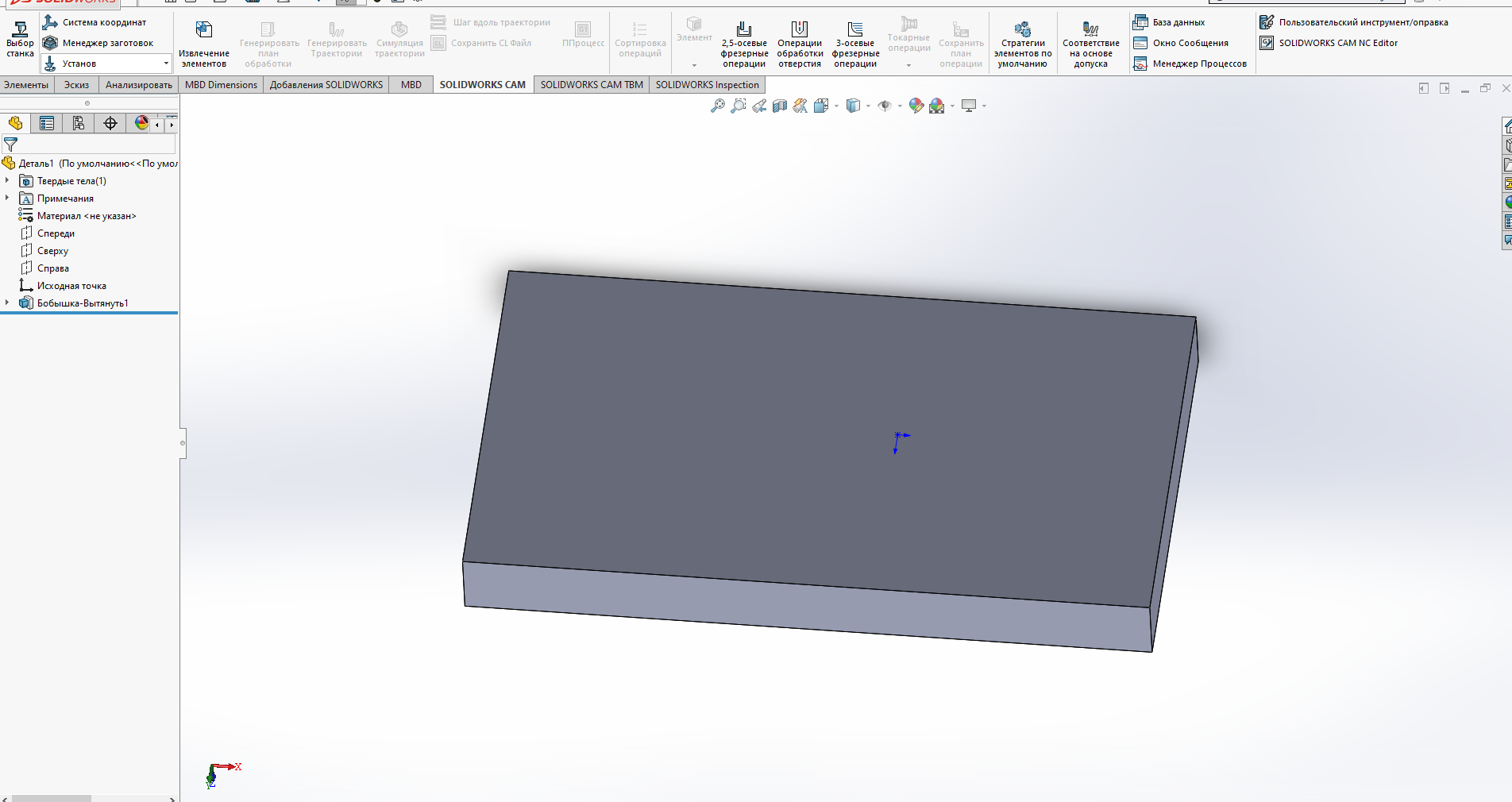Open display style dropdown arrow
This screenshot has height=802, width=1512.
coord(868,106)
